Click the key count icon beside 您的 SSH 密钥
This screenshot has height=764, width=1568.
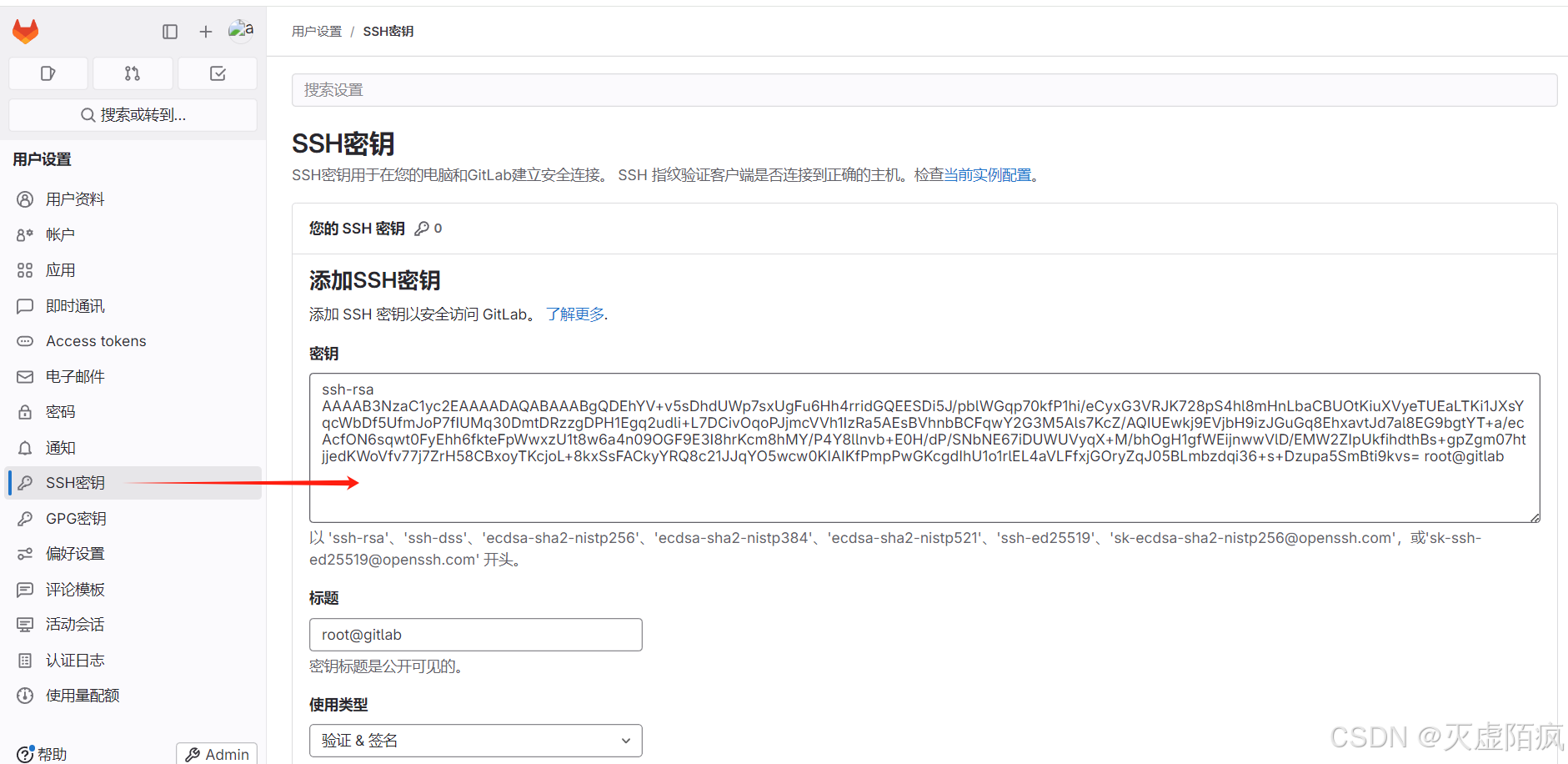pos(423,229)
